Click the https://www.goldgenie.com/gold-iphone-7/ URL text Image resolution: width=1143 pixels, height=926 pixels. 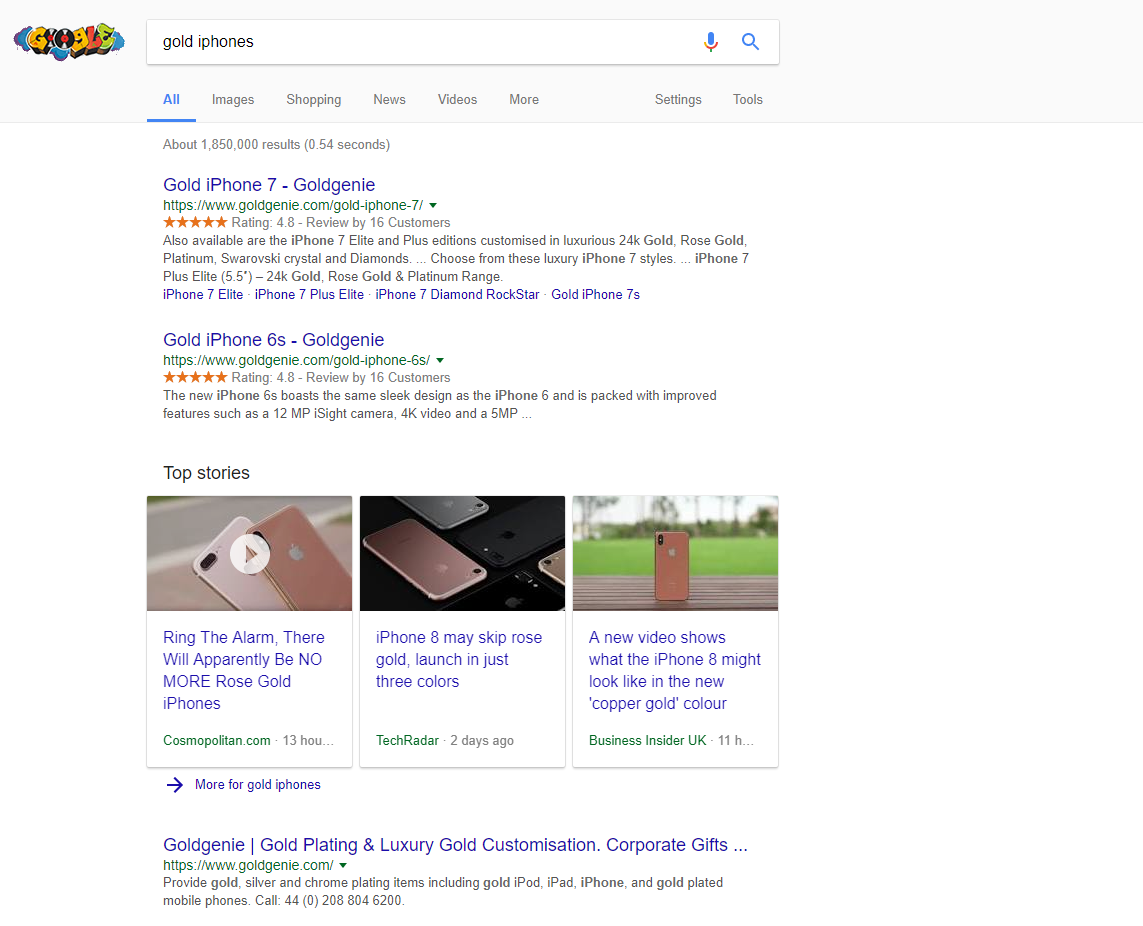point(293,206)
